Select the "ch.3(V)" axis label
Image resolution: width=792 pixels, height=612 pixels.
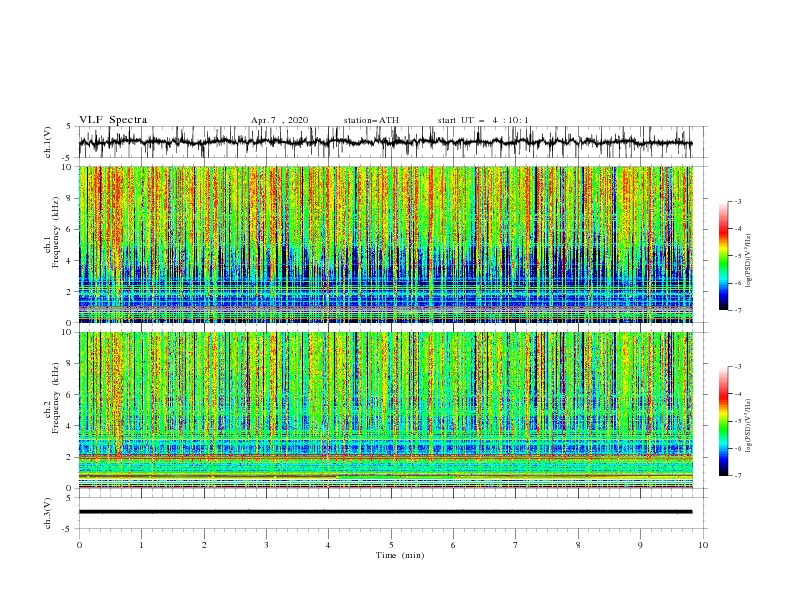[x=48, y=513]
